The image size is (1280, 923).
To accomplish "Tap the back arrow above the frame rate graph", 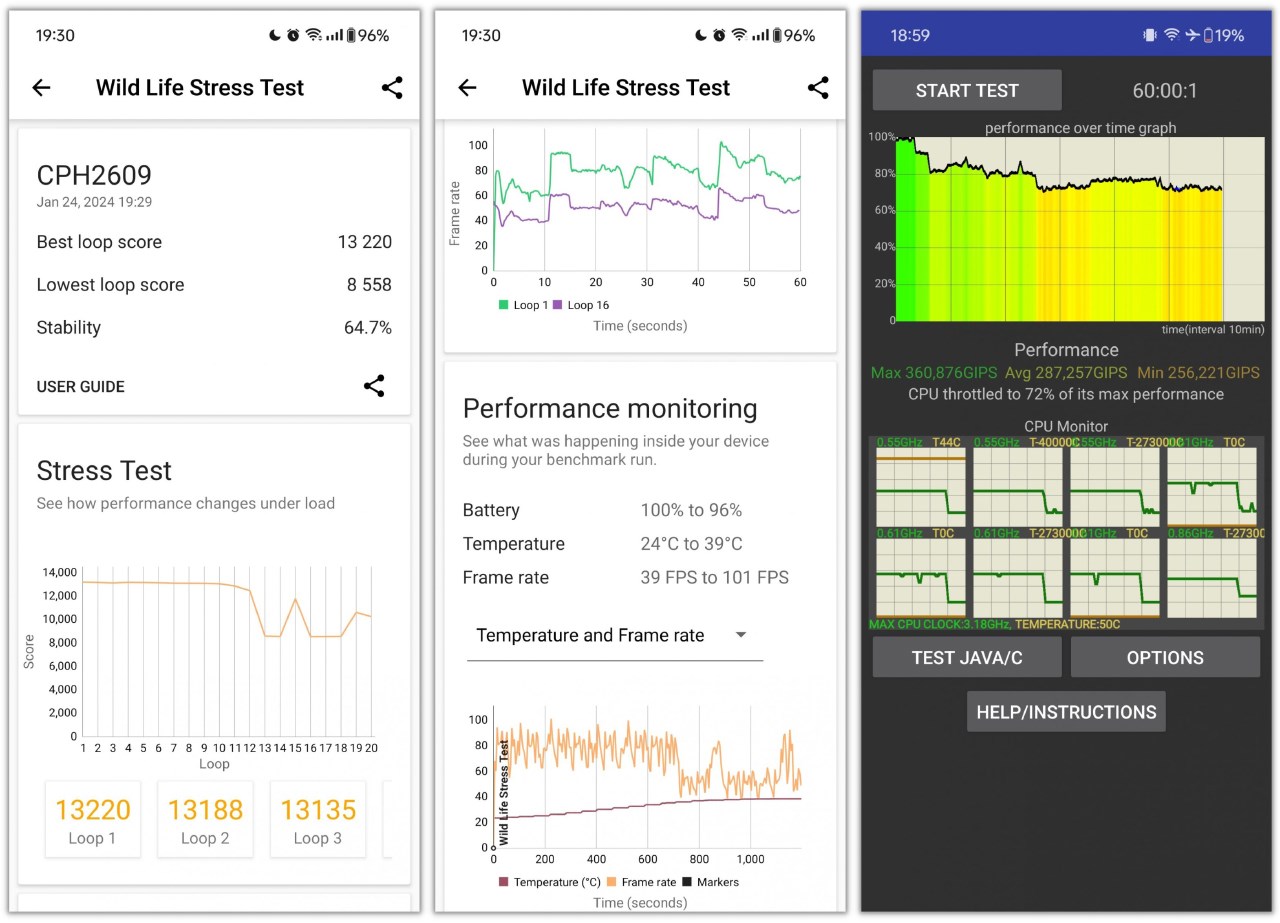I will pyautogui.click(x=467, y=88).
